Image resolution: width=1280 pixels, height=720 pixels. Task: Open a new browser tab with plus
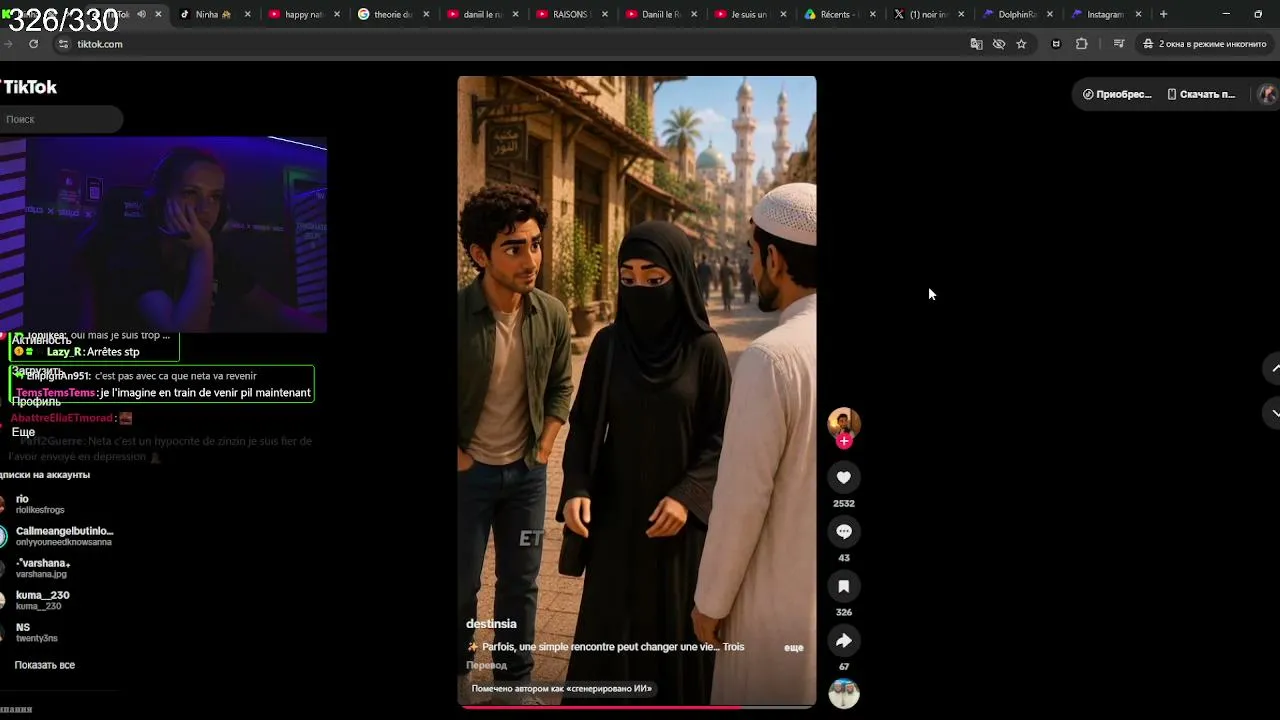pos(1163,14)
